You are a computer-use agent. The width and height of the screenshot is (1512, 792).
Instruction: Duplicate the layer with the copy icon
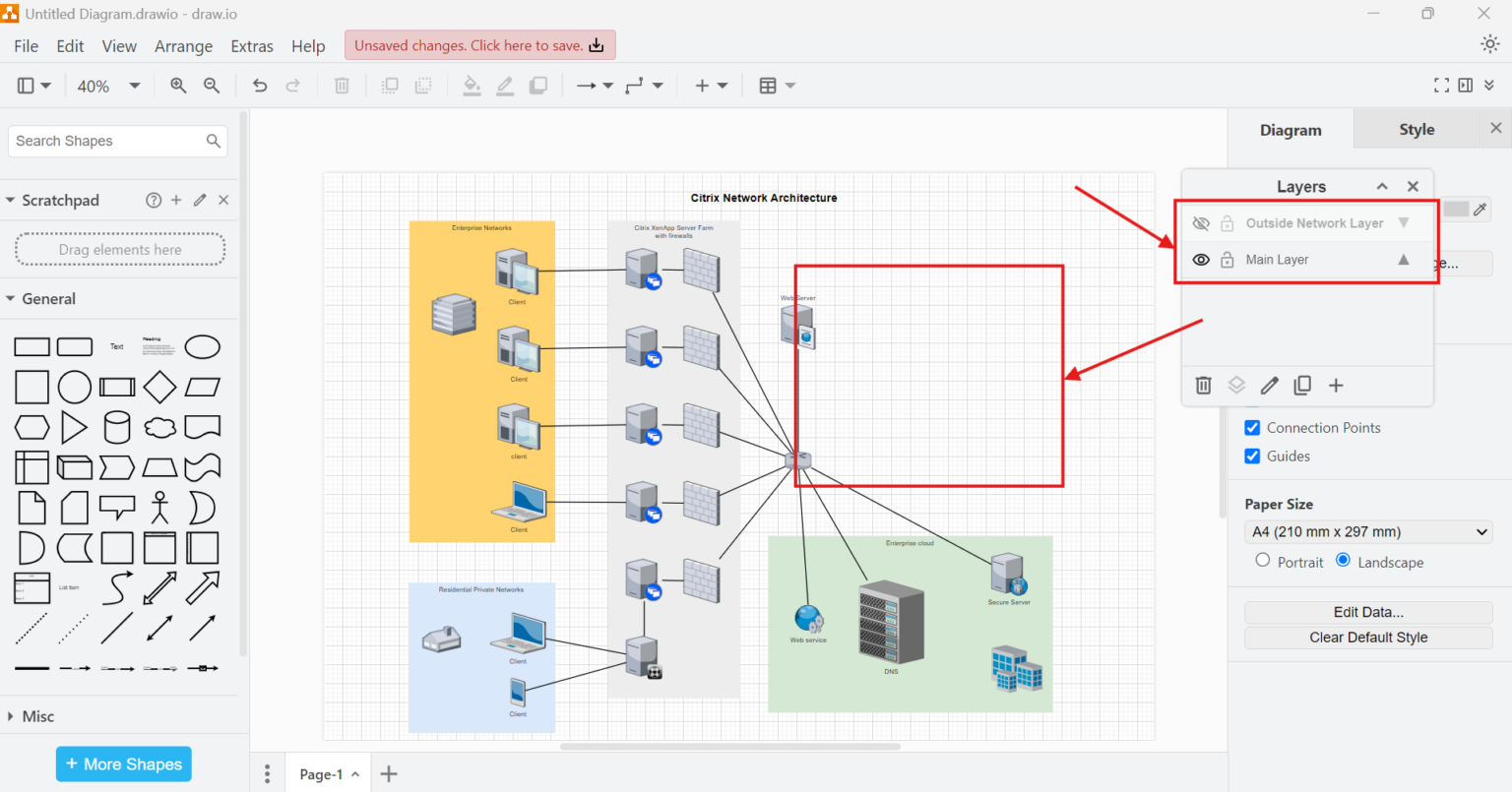click(1302, 385)
